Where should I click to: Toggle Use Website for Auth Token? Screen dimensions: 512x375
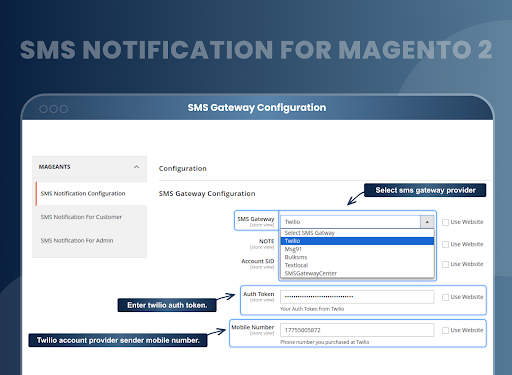click(x=445, y=297)
